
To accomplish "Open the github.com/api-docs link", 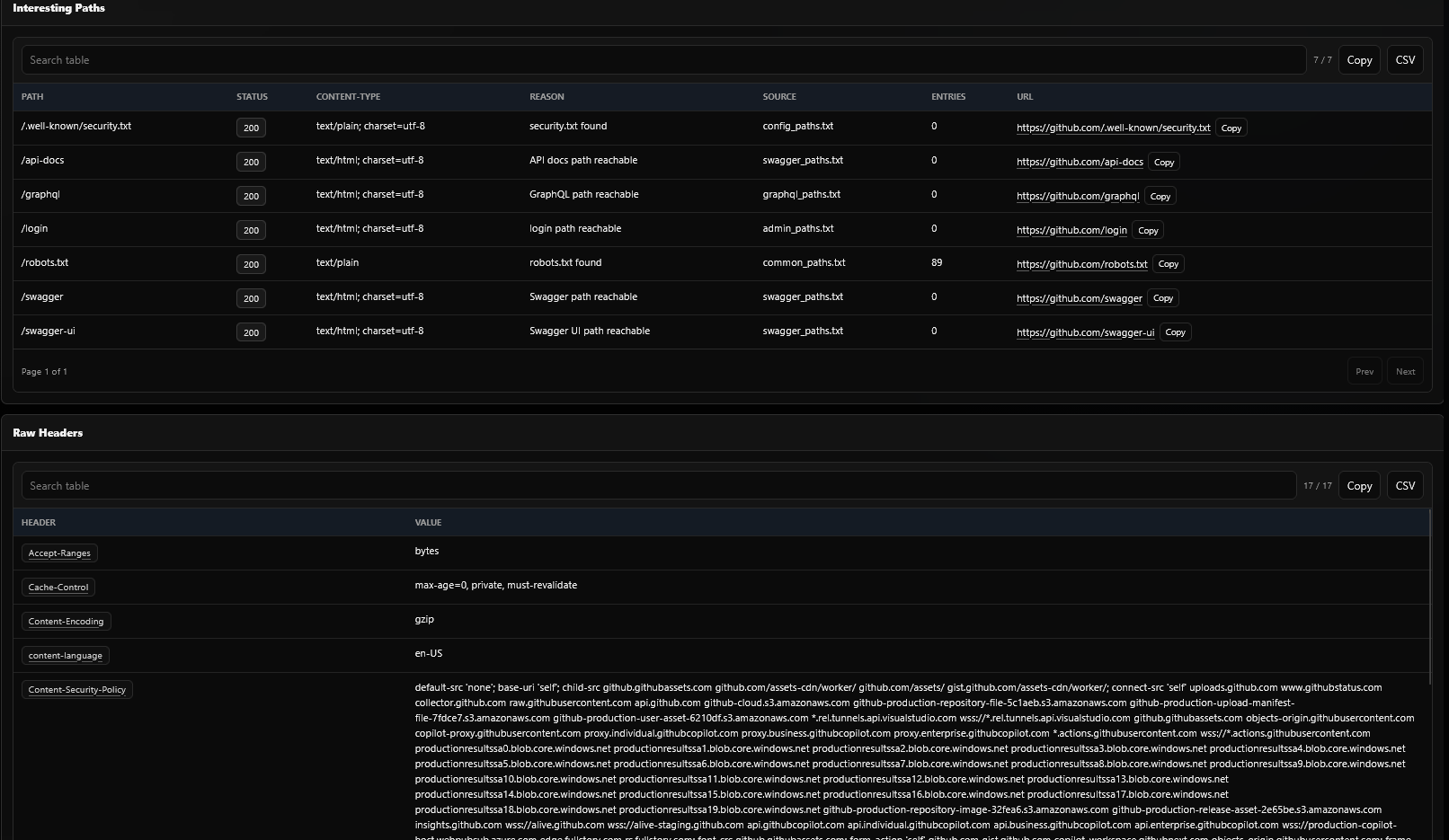I will (x=1080, y=162).
